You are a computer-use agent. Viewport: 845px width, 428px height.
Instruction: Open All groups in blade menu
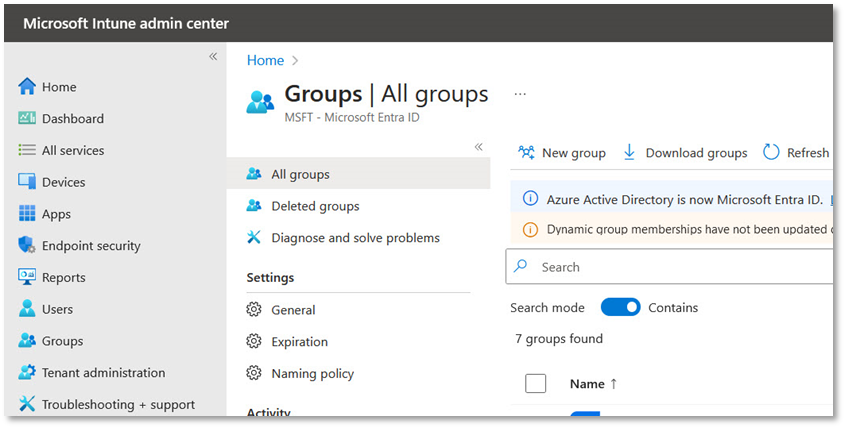coord(358,174)
